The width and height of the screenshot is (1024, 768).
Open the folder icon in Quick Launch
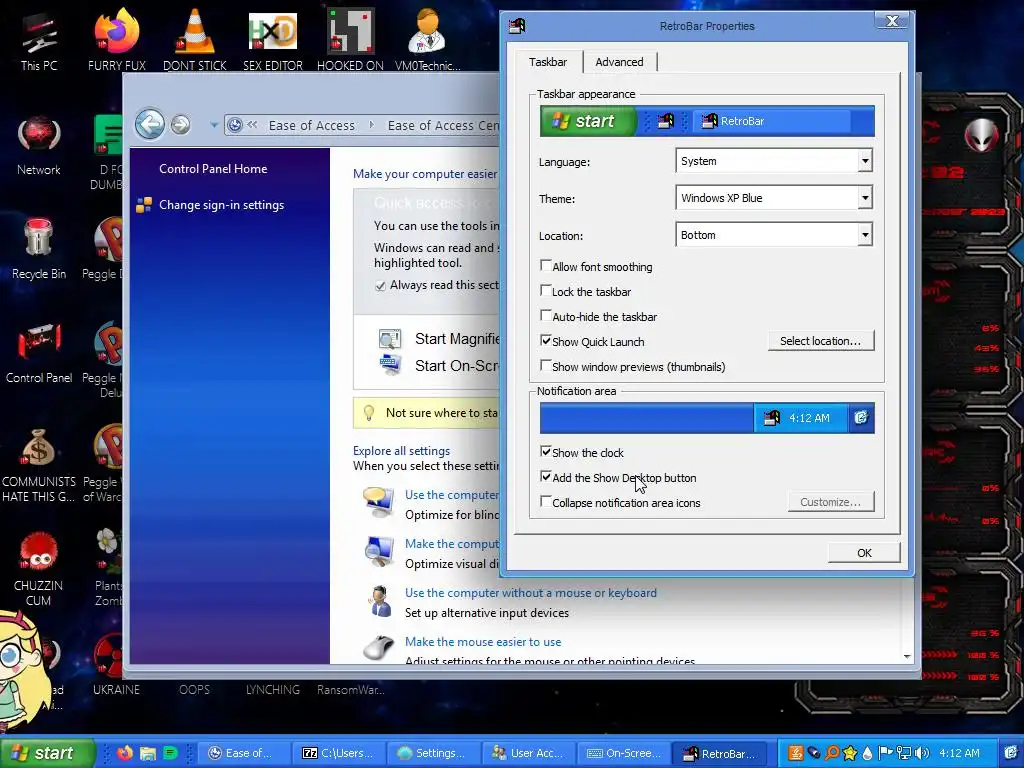click(x=148, y=753)
